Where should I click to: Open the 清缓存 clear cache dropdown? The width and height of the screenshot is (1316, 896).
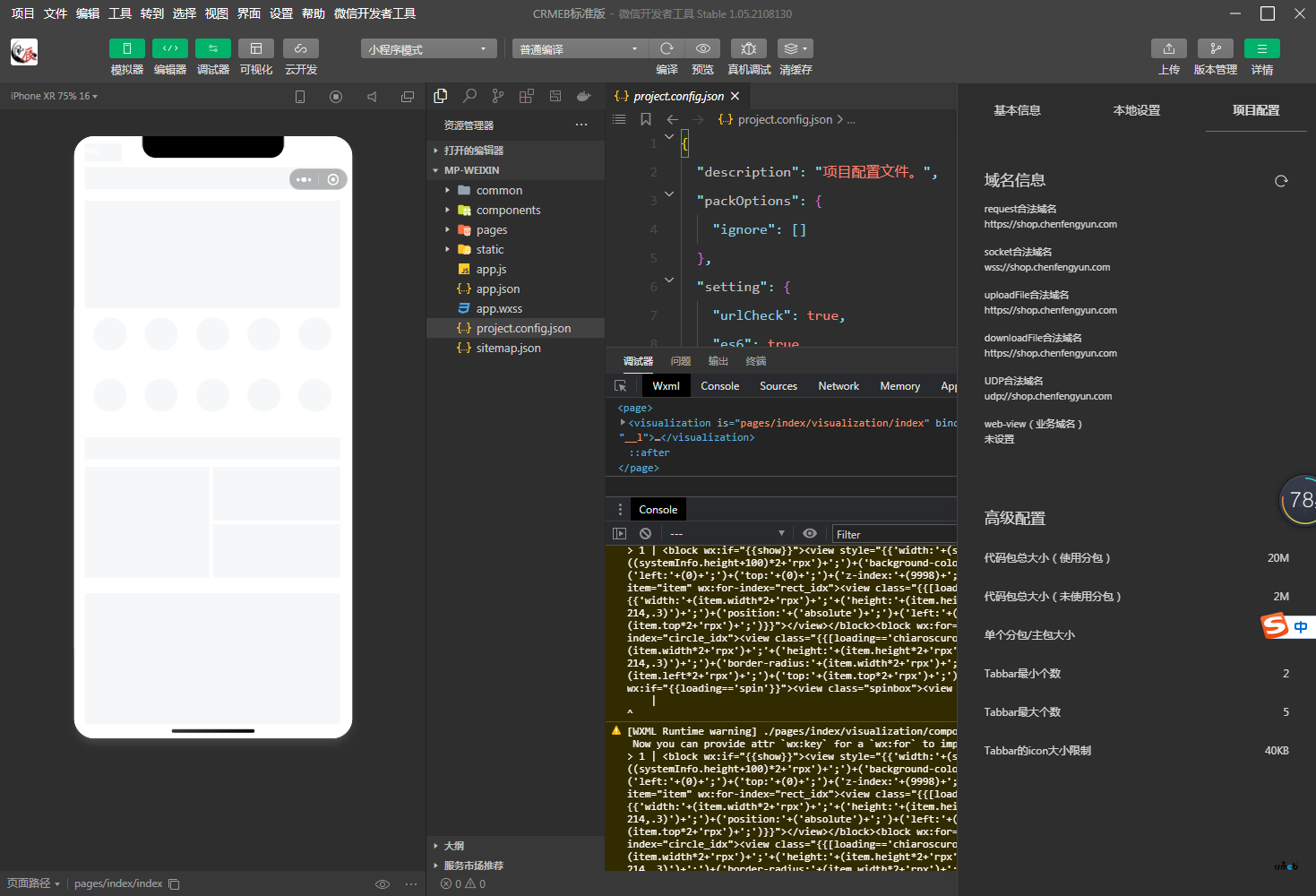(x=796, y=48)
